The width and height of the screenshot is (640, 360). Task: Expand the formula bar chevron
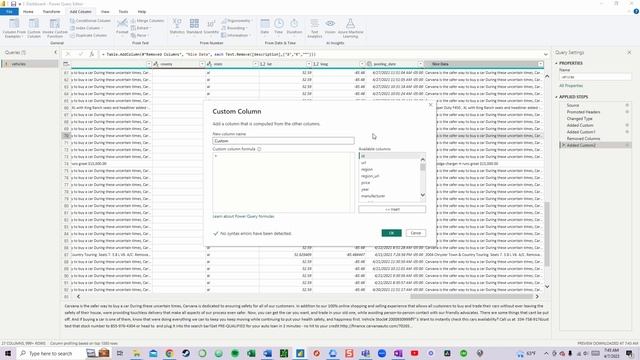546,54
